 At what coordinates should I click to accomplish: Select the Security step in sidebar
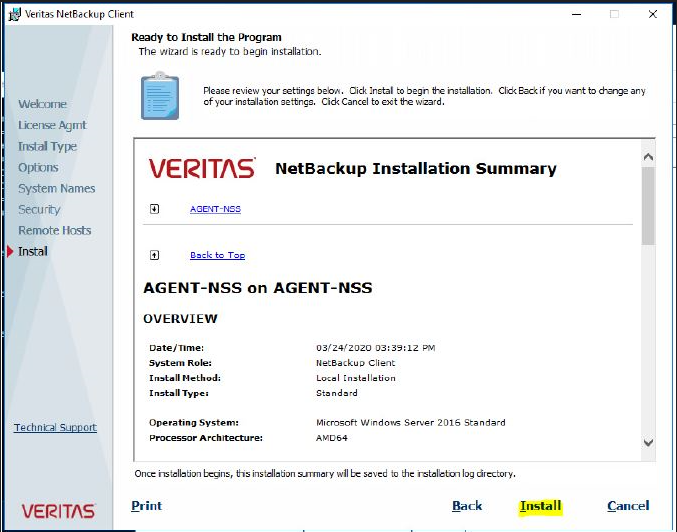point(39,209)
